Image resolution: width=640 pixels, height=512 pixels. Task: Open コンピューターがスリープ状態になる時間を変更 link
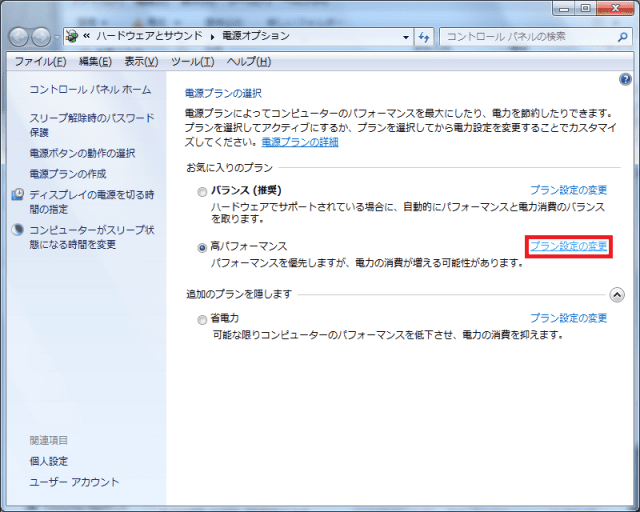(x=91, y=237)
